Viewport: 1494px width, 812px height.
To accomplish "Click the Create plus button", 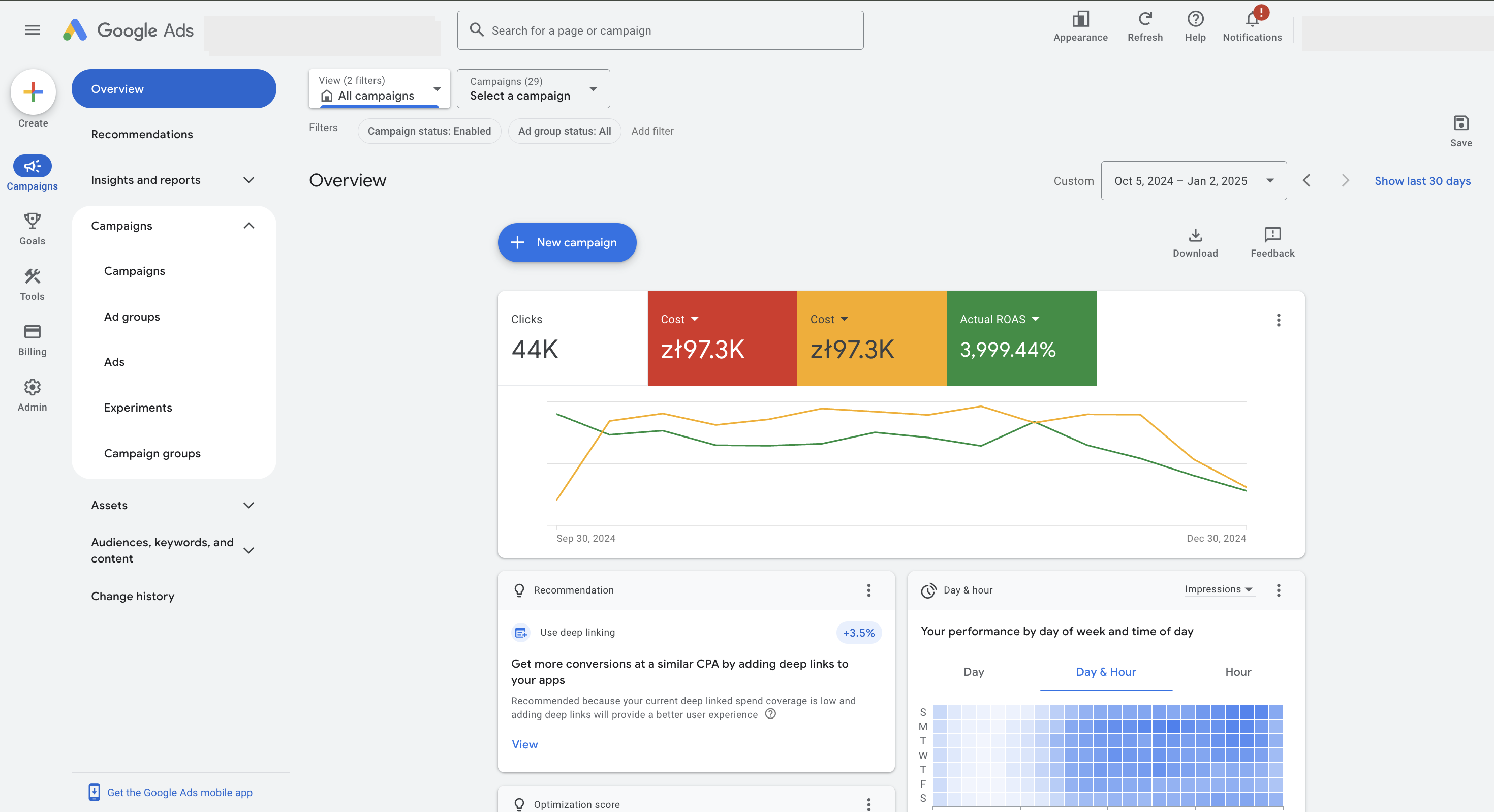I will 33,91.
